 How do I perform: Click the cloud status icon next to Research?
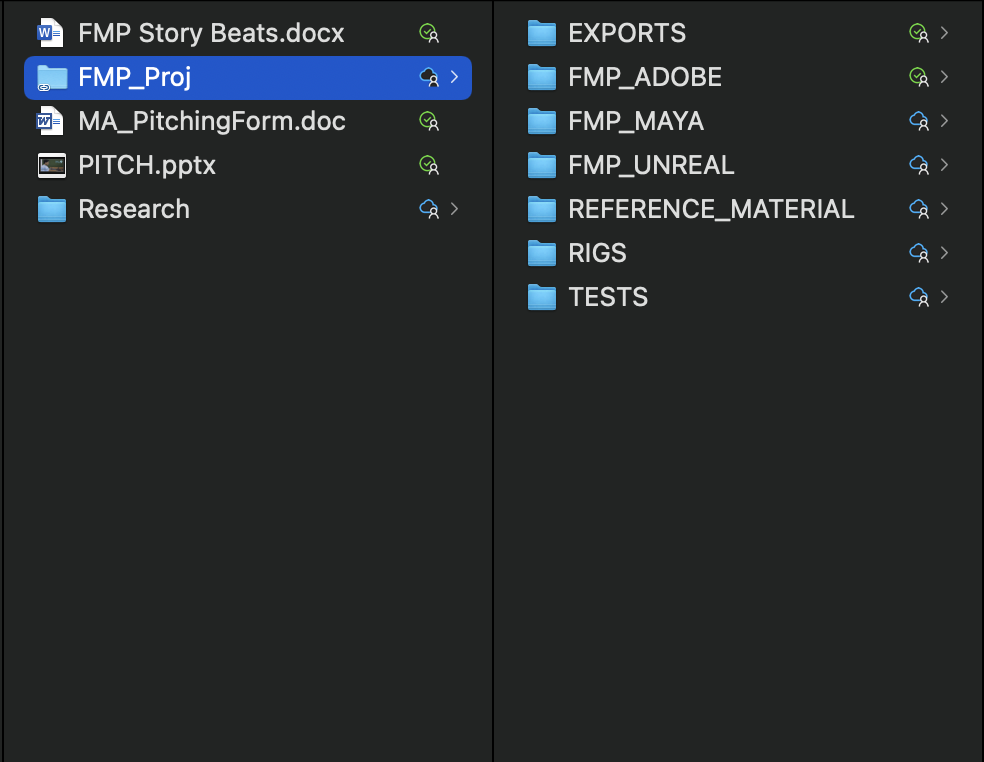[x=429, y=209]
